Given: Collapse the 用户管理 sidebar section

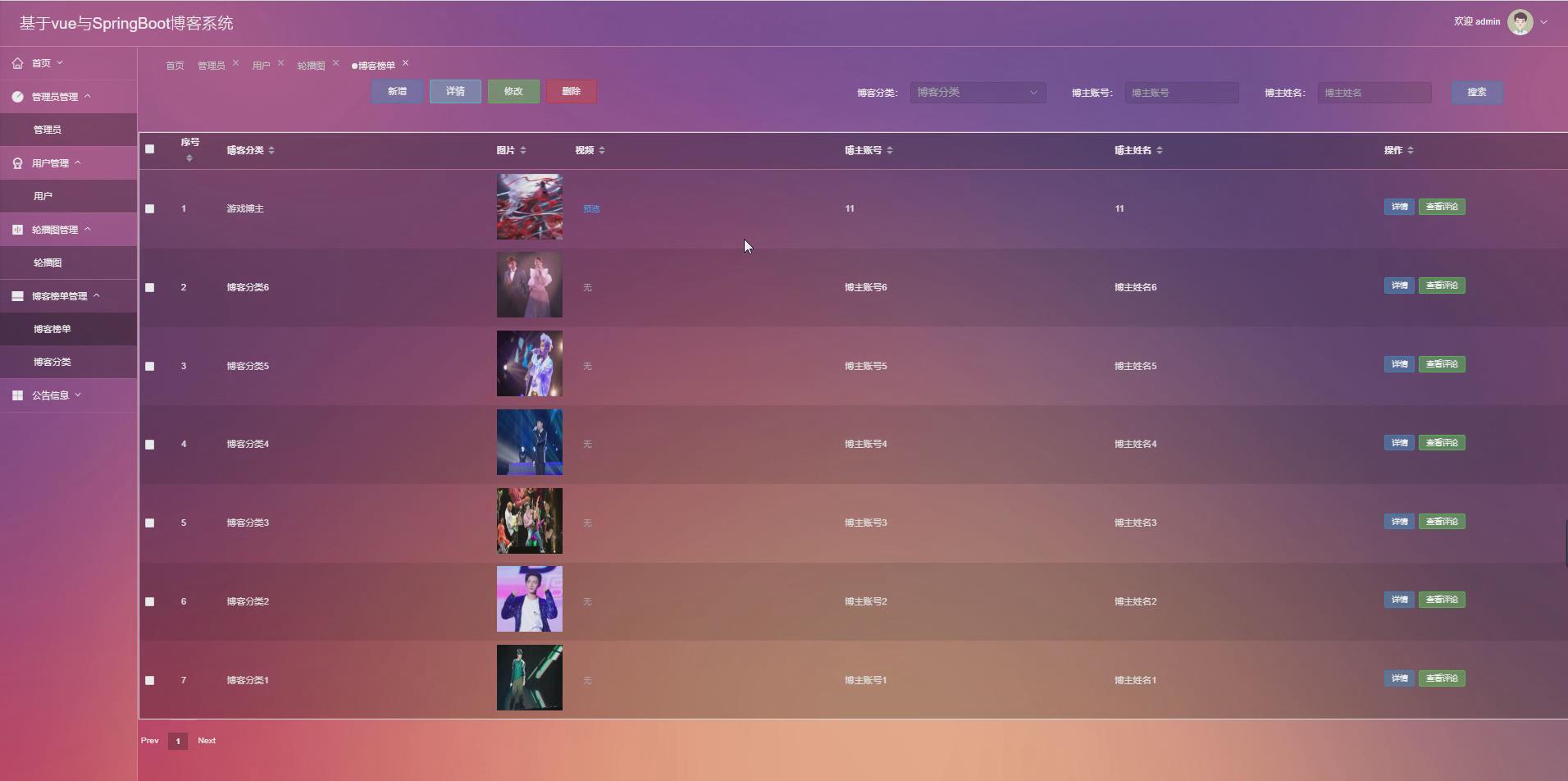Looking at the screenshot, I should (x=78, y=163).
